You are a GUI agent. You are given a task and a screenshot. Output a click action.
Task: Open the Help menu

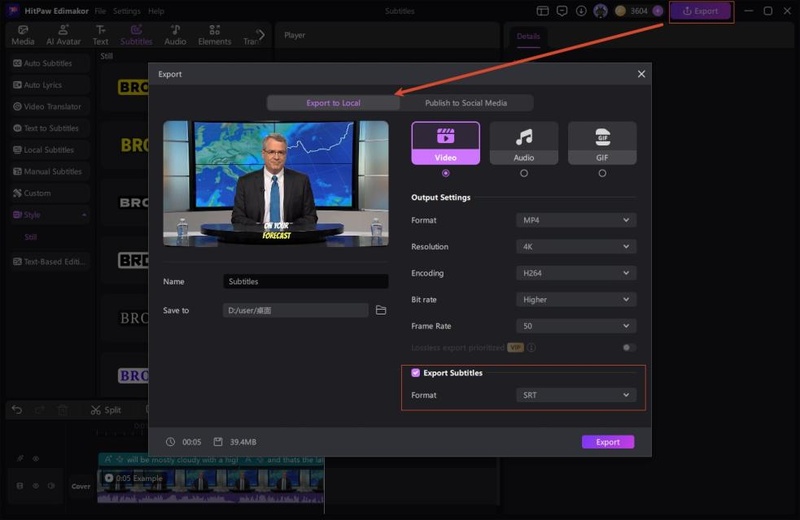156,11
